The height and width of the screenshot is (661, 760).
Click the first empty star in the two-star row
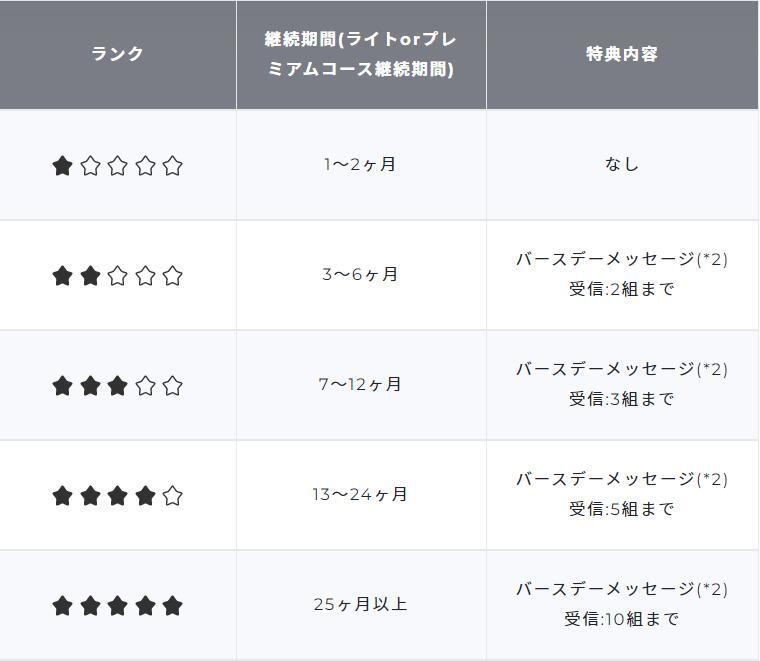click(x=118, y=276)
